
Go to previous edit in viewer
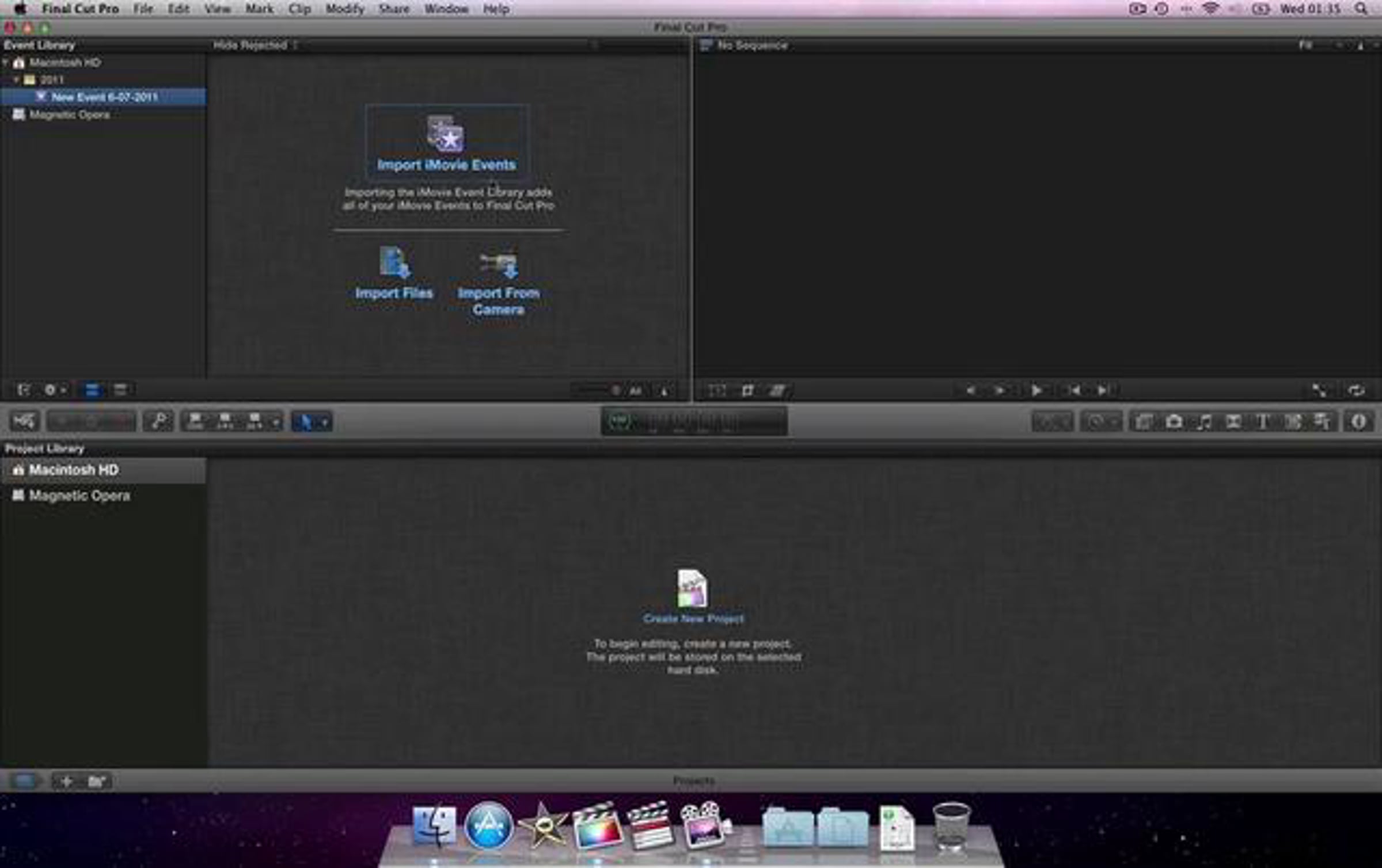[x=1073, y=390]
